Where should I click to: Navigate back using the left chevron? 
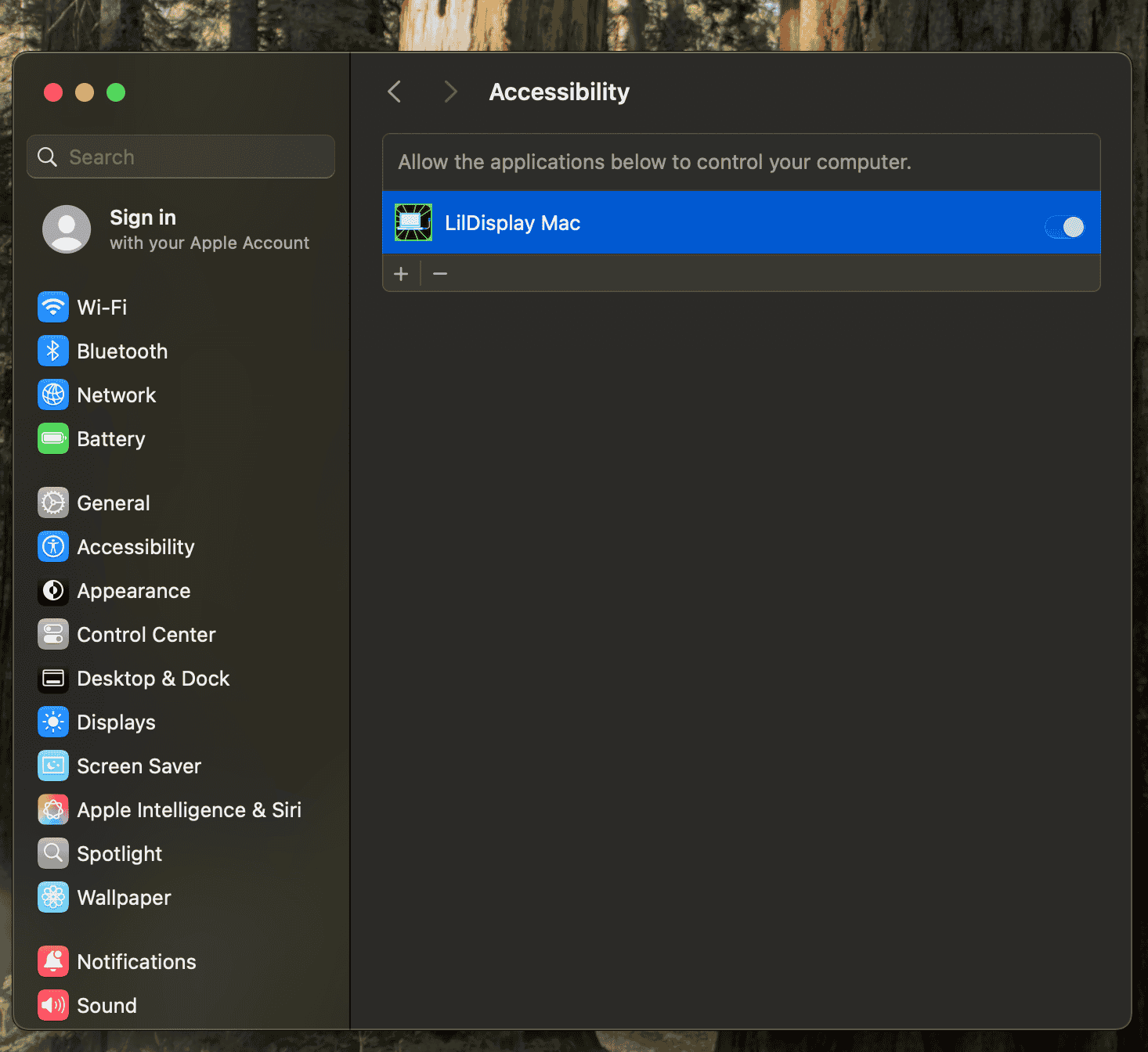coord(394,92)
